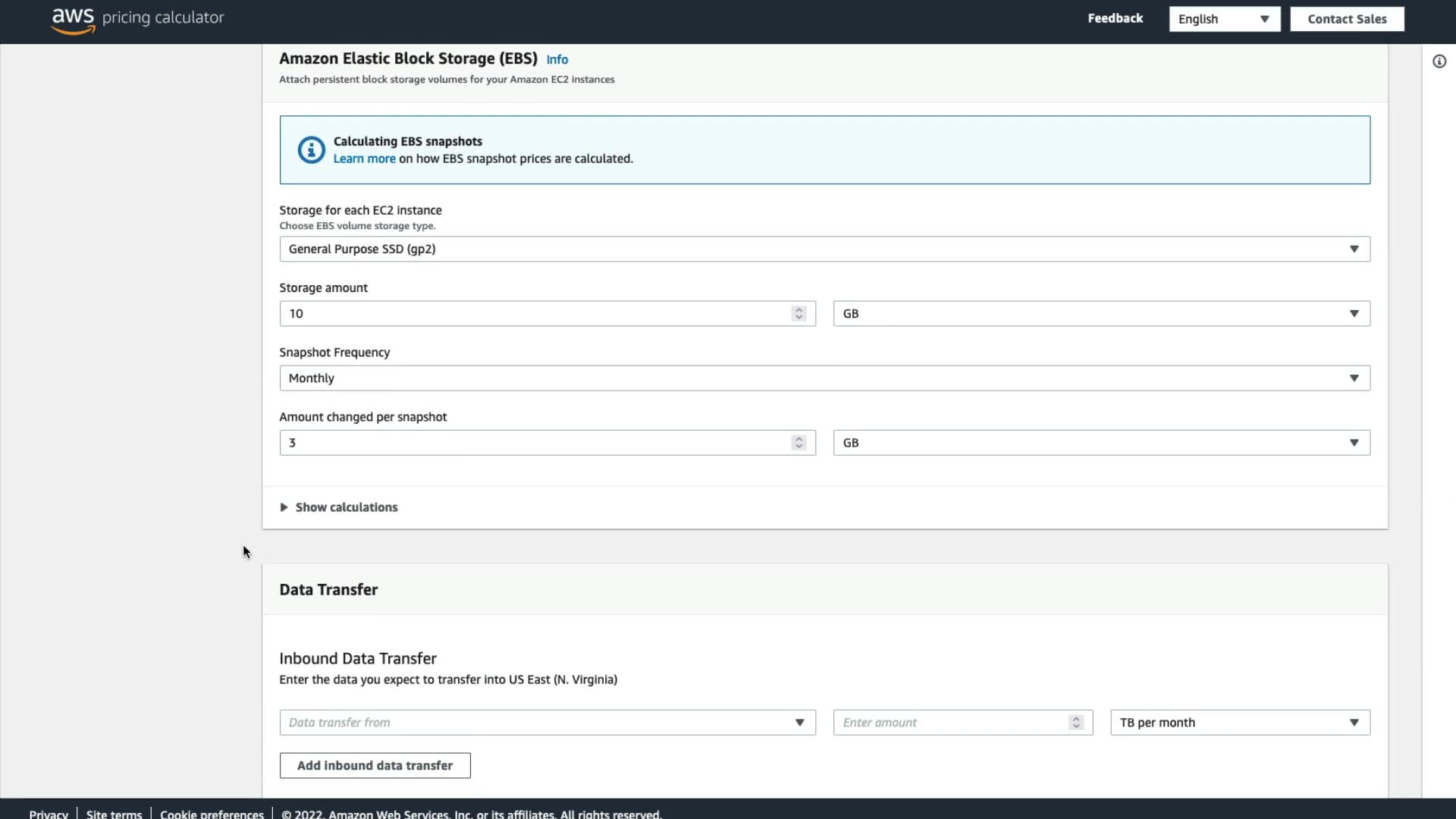Click the info circle icon in snapshot banner

click(x=311, y=150)
